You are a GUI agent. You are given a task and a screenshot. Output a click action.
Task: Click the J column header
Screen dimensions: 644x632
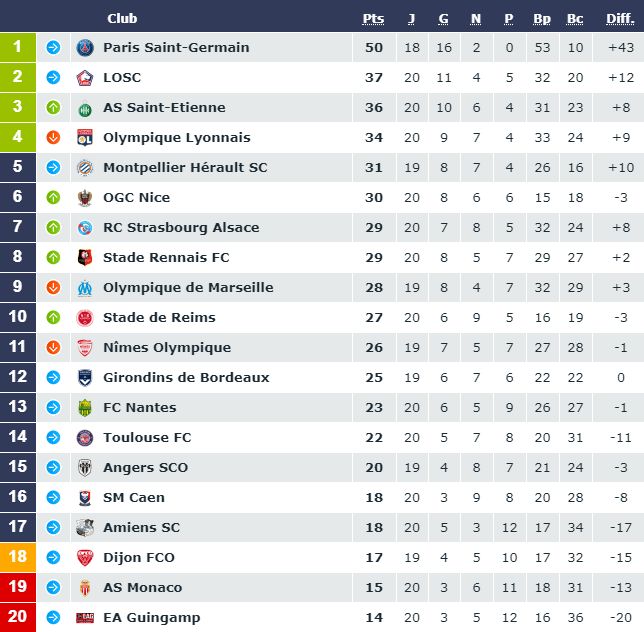412,19
